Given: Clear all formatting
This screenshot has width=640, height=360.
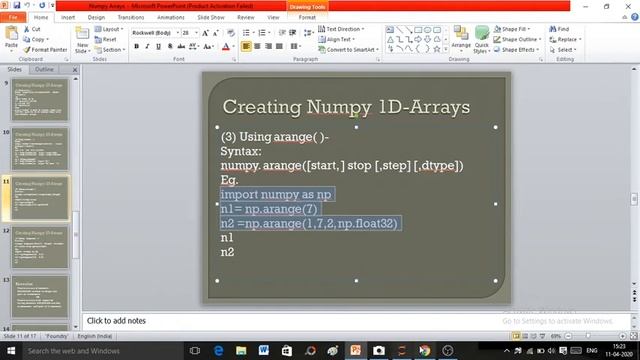Looking at the screenshot, I should (231, 33).
